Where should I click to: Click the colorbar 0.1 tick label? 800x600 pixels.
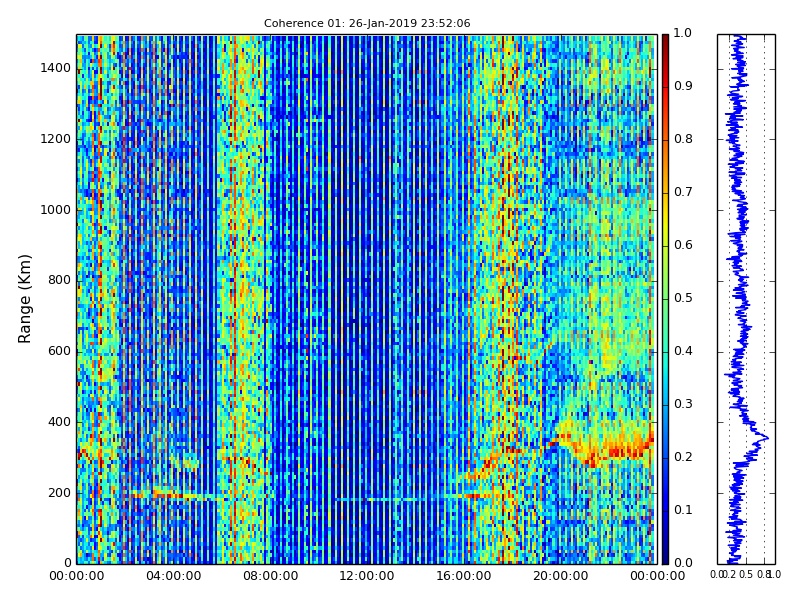(683, 510)
